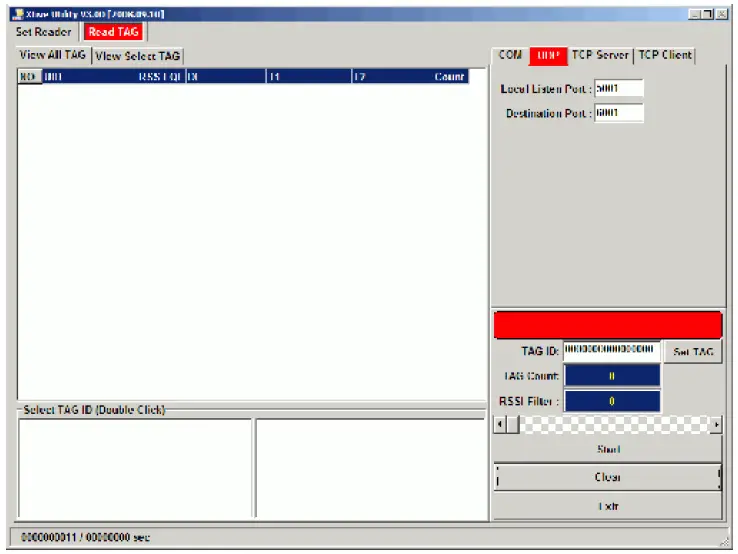The width and height of the screenshot is (738, 554).
Task: Click the RSSI LQI column header
Action: pos(160,76)
